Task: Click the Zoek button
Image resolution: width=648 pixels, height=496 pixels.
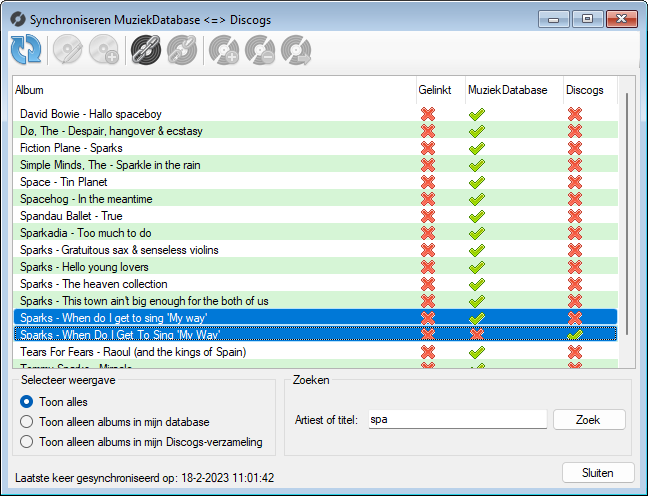Action: click(x=589, y=420)
